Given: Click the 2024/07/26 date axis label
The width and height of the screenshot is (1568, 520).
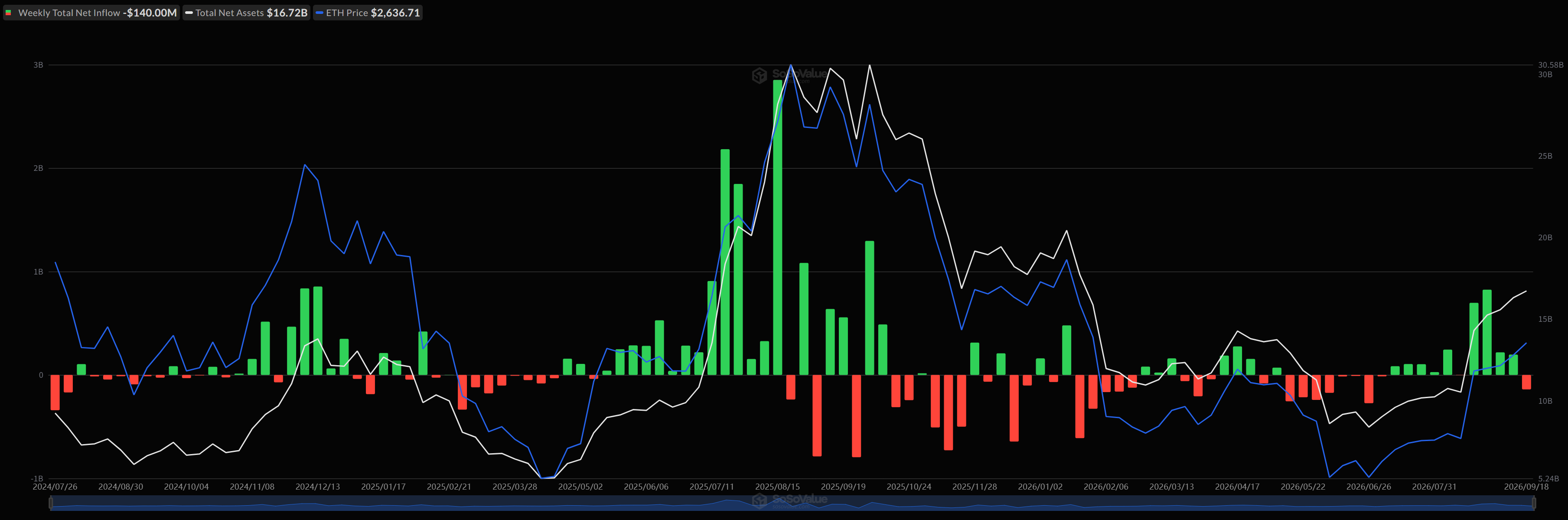Looking at the screenshot, I should (55, 487).
